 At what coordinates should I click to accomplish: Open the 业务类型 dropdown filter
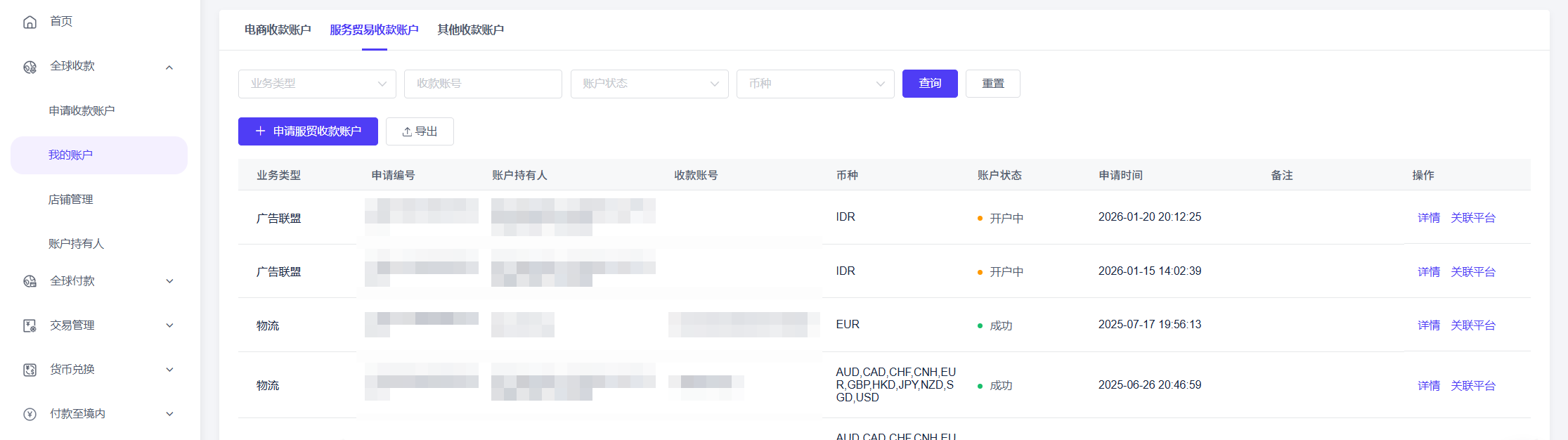317,84
